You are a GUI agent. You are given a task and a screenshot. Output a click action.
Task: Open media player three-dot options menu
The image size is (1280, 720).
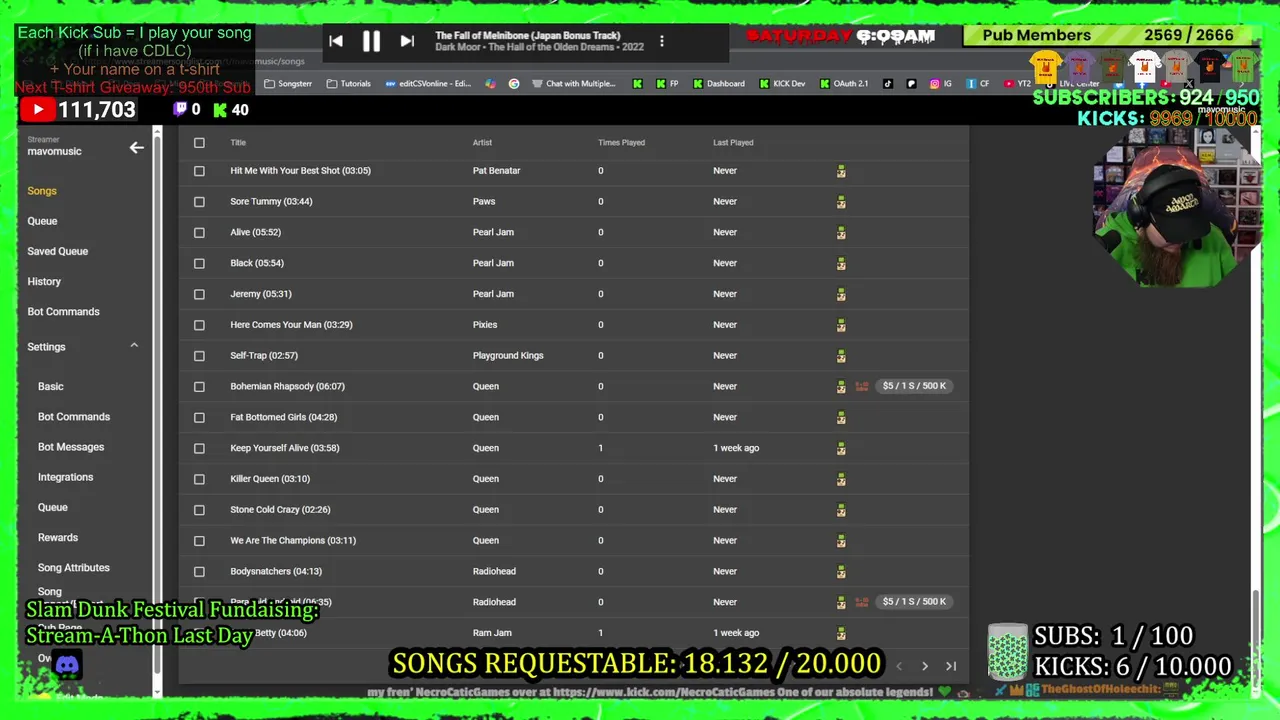pyautogui.click(x=661, y=41)
